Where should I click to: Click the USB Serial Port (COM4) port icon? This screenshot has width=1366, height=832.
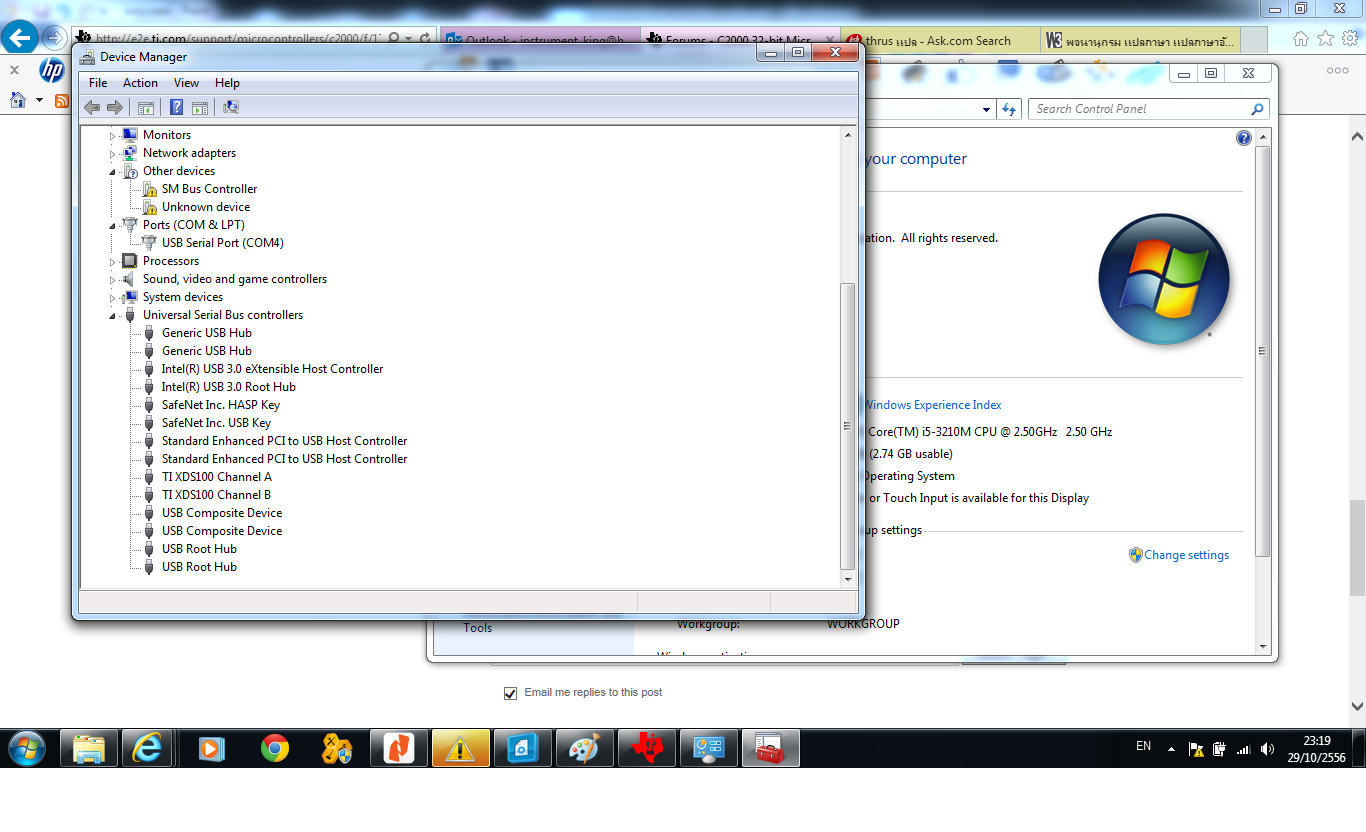pos(150,243)
